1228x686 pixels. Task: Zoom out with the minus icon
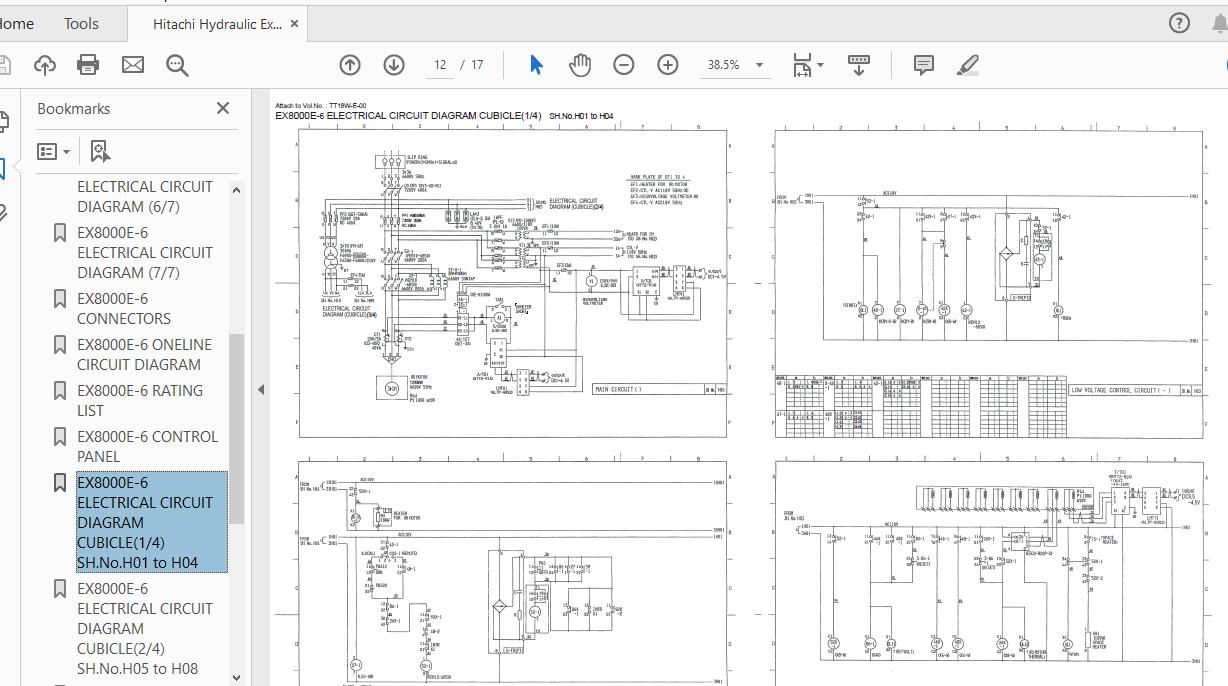point(623,64)
